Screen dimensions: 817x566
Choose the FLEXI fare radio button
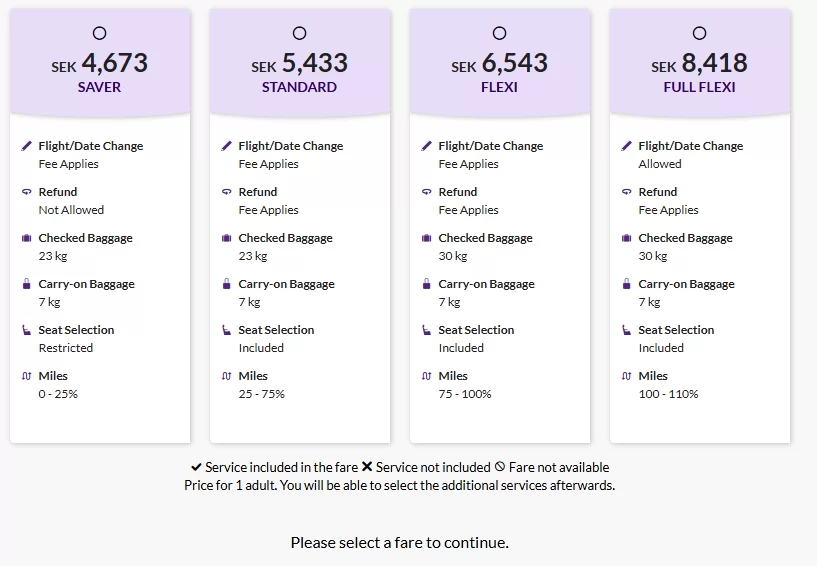[499, 33]
